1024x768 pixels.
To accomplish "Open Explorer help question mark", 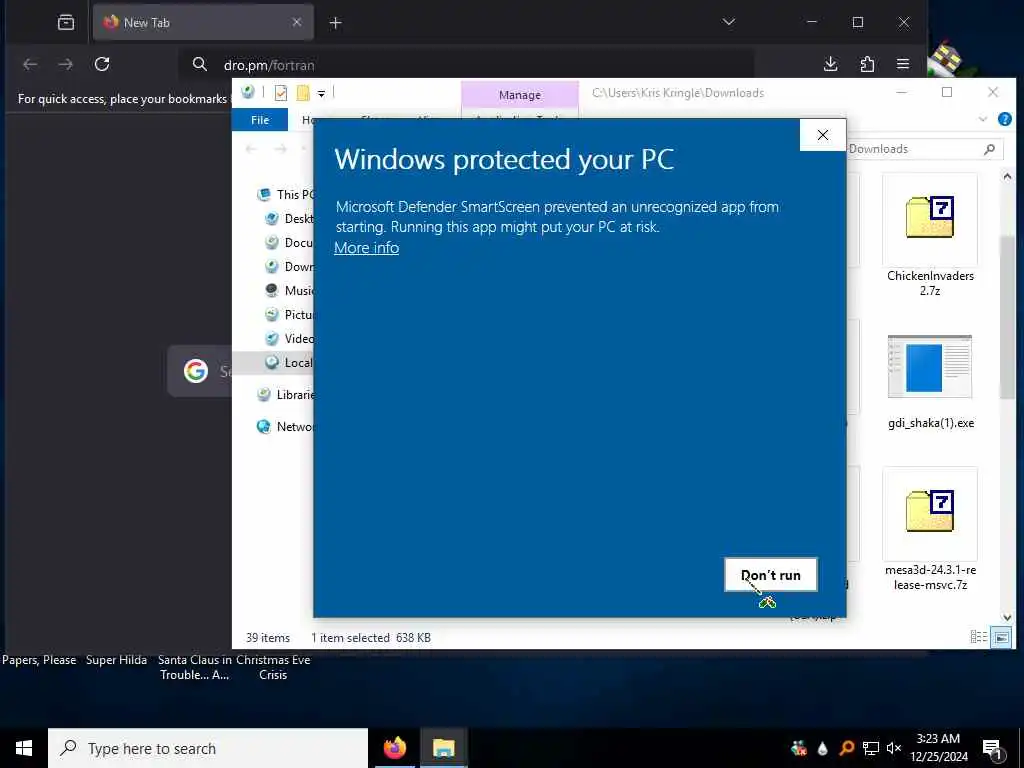I will click(x=1004, y=120).
